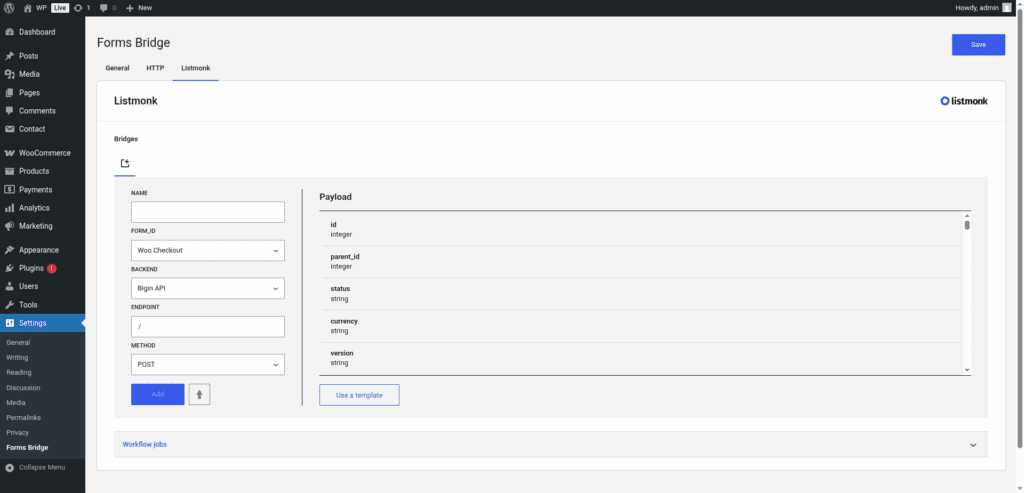The width and height of the screenshot is (1024, 493).
Task: Click the Collapse Menu icon
Action: pyautogui.click(x=9, y=468)
